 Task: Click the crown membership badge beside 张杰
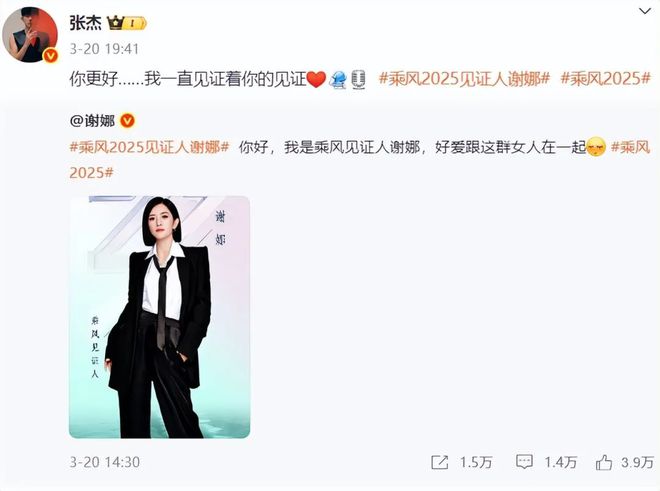pos(127,23)
